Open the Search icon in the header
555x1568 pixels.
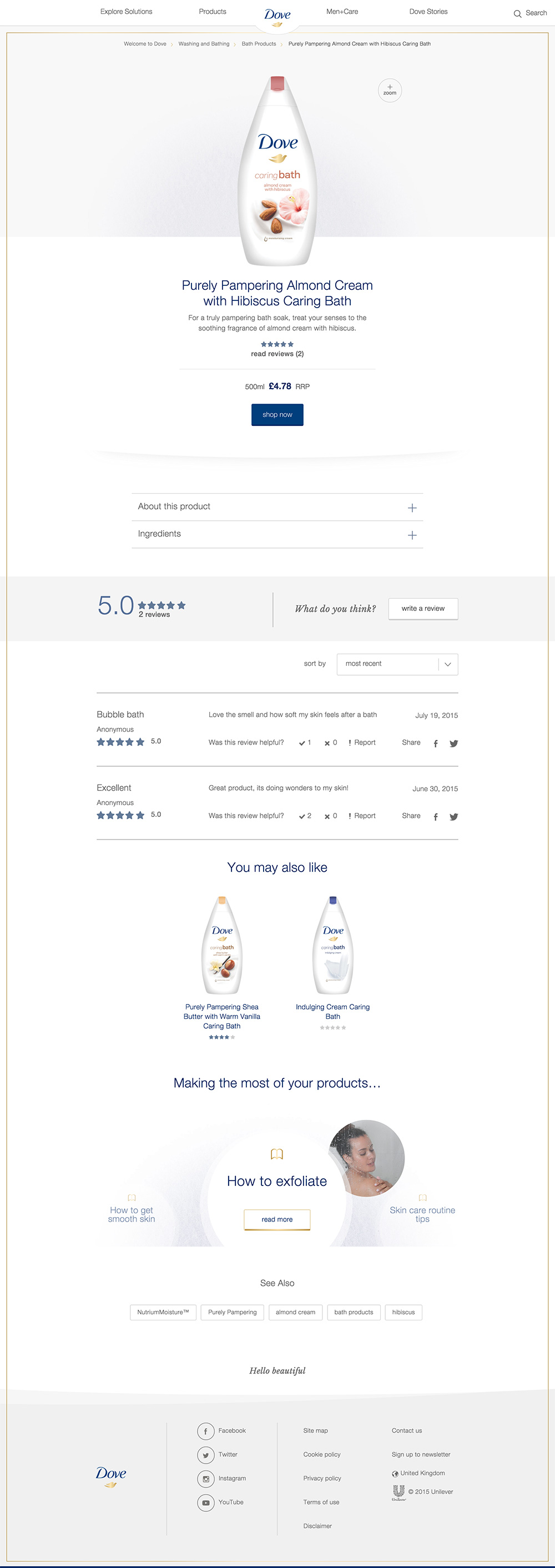click(x=517, y=13)
